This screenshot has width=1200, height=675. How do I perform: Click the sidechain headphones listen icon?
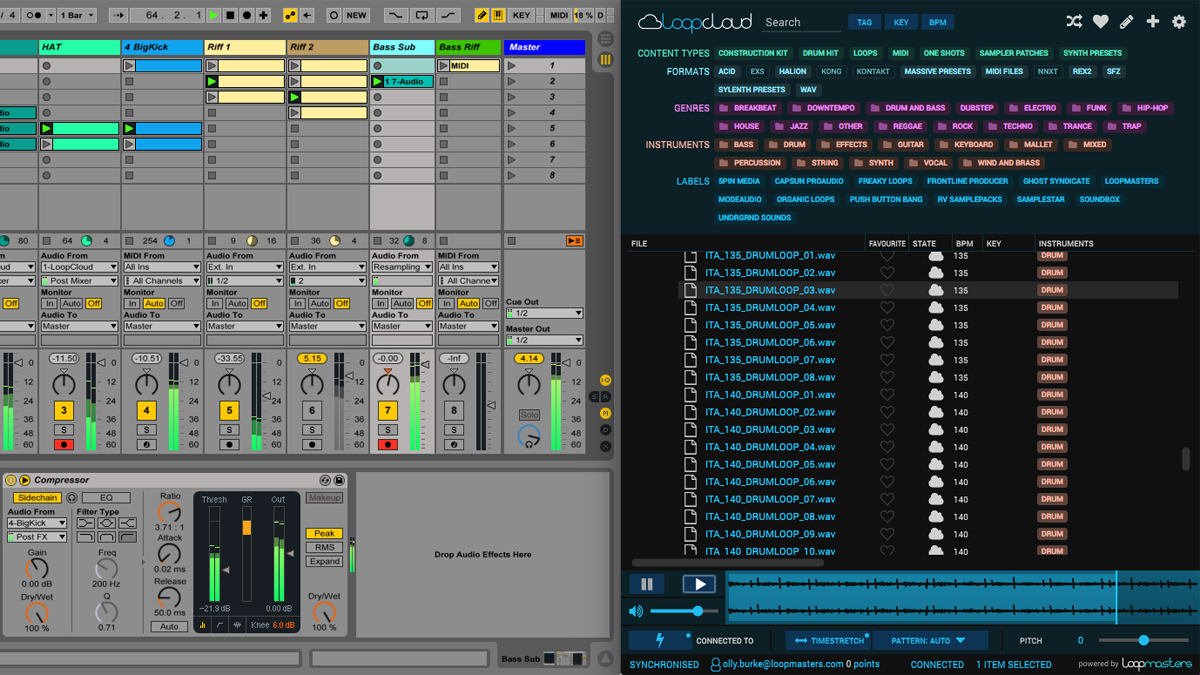(72, 498)
